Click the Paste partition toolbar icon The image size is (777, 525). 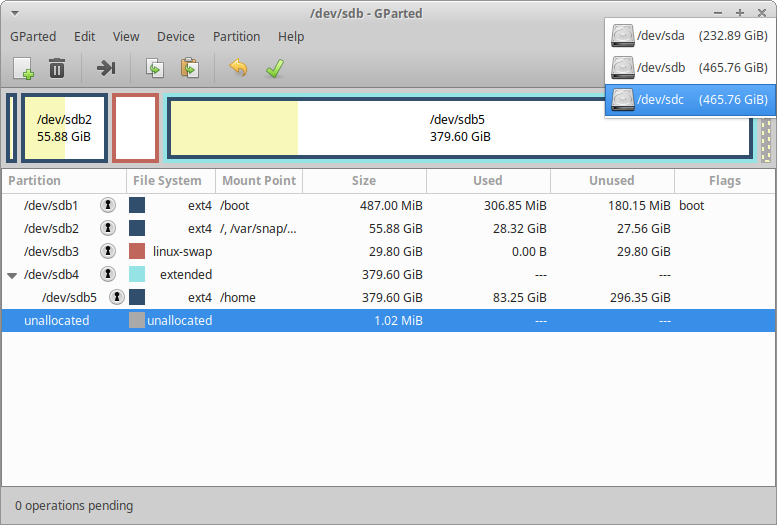(x=188, y=68)
